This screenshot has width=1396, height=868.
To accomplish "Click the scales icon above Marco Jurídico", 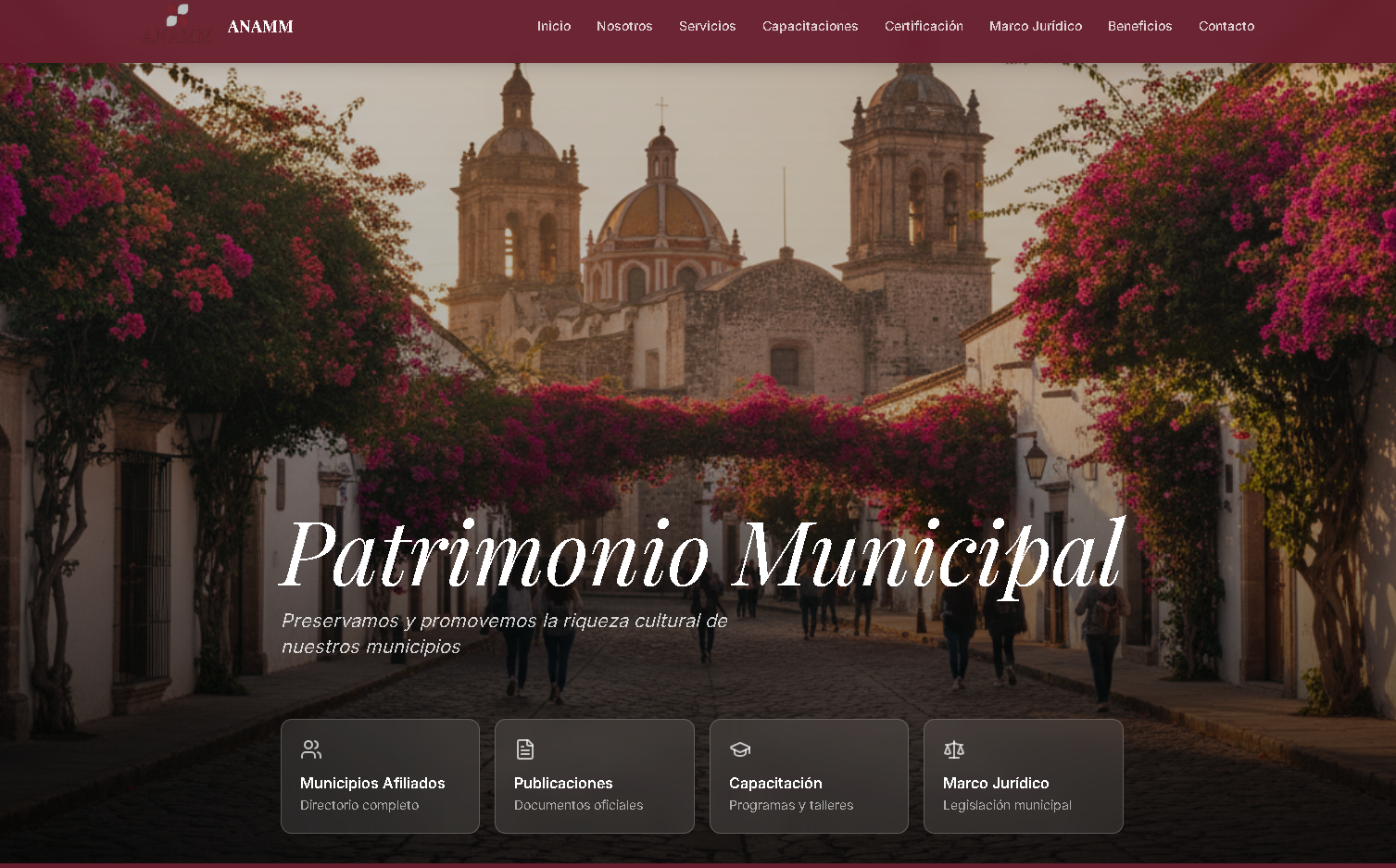I will (954, 749).
